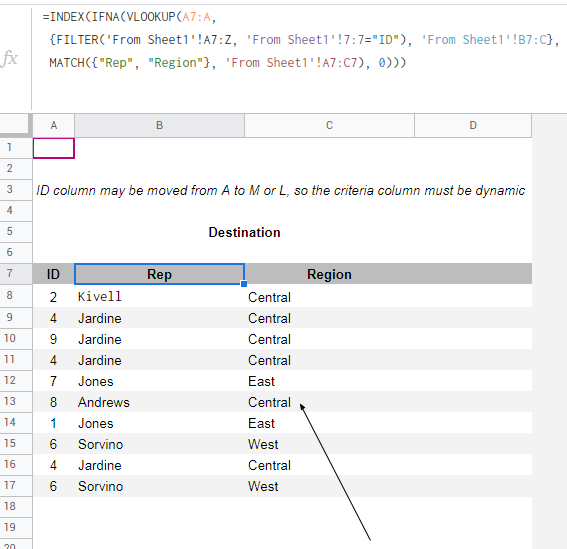Select Jones in row 14
Viewport: 567px width, 549px height.
[x=159, y=423]
